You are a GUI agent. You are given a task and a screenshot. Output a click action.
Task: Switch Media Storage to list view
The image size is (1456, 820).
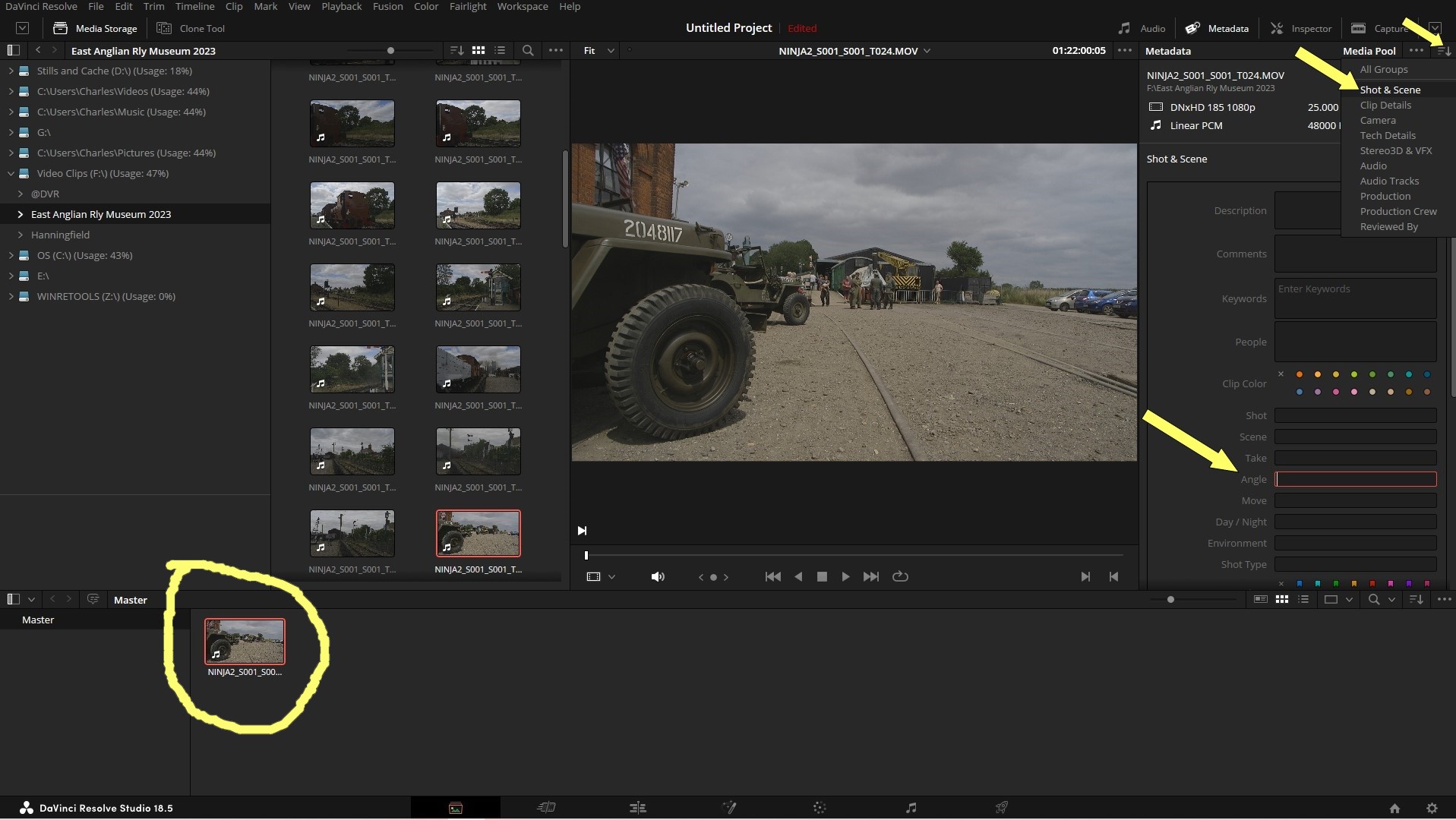(x=500, y=50)
